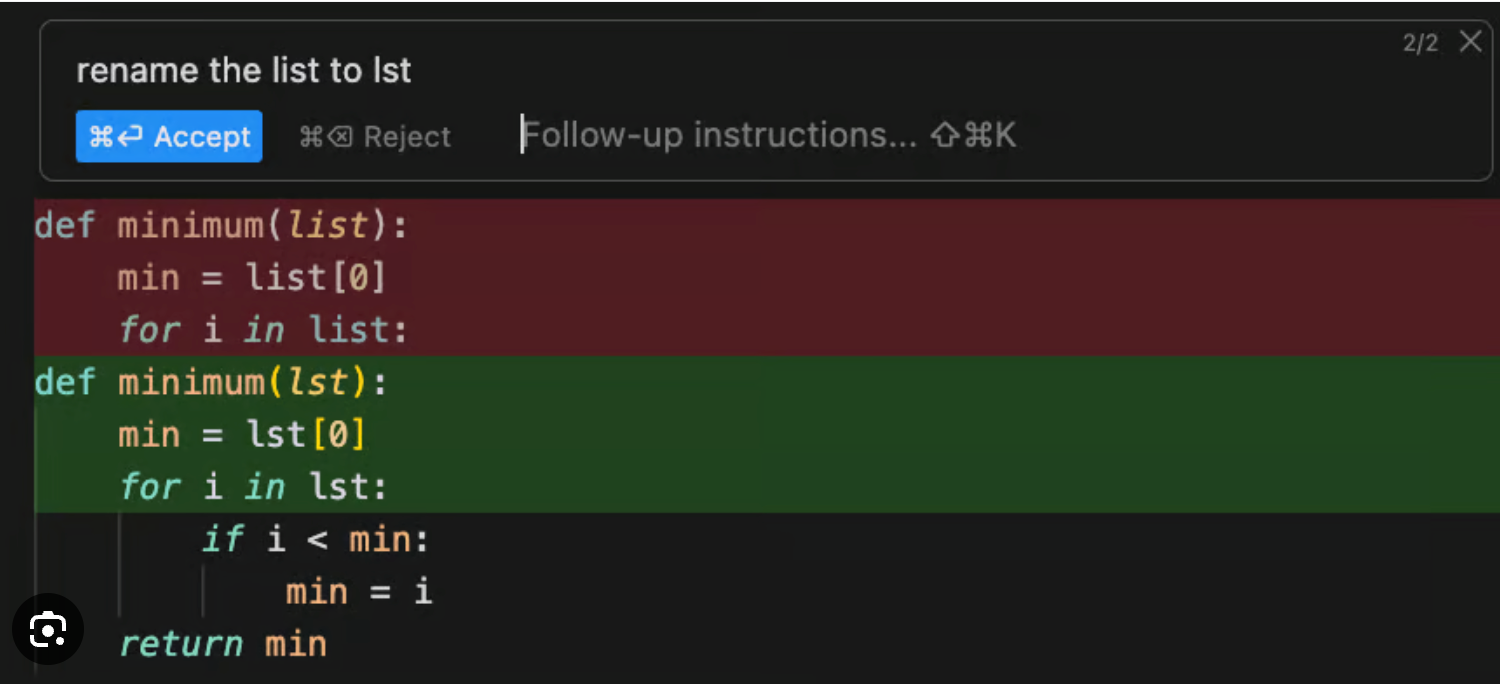Reject the suggested rename change
1500x684 pixels.
coord(375,137)
